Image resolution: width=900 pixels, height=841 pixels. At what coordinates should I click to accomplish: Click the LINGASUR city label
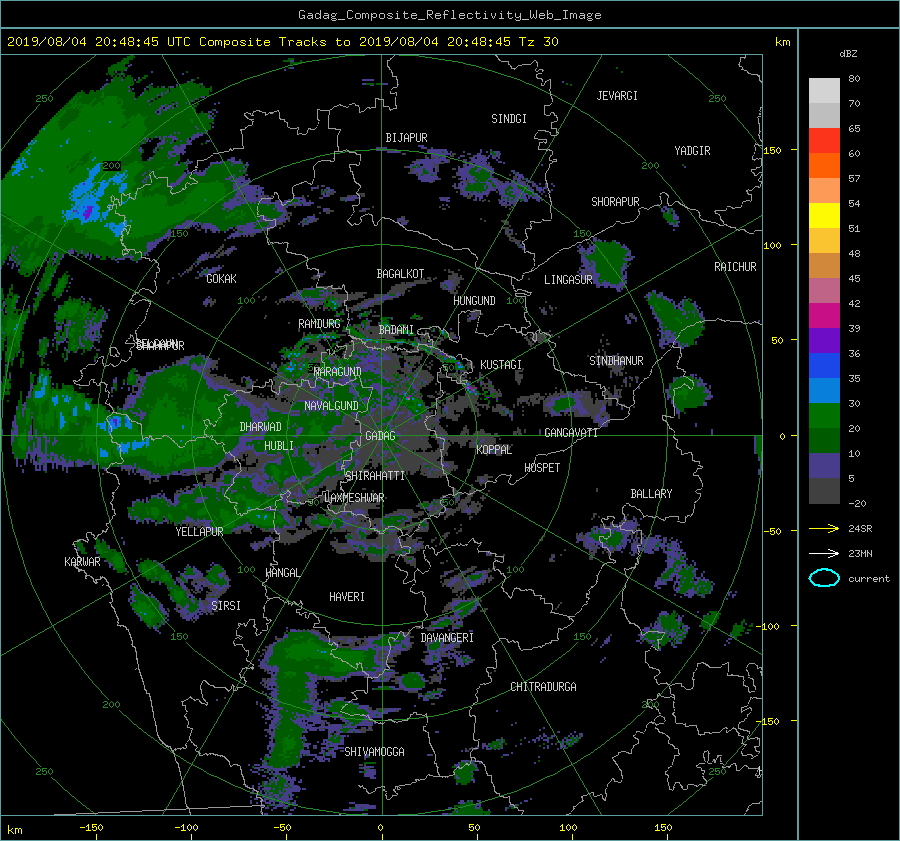pyautogui.click(x=568, y=280)
